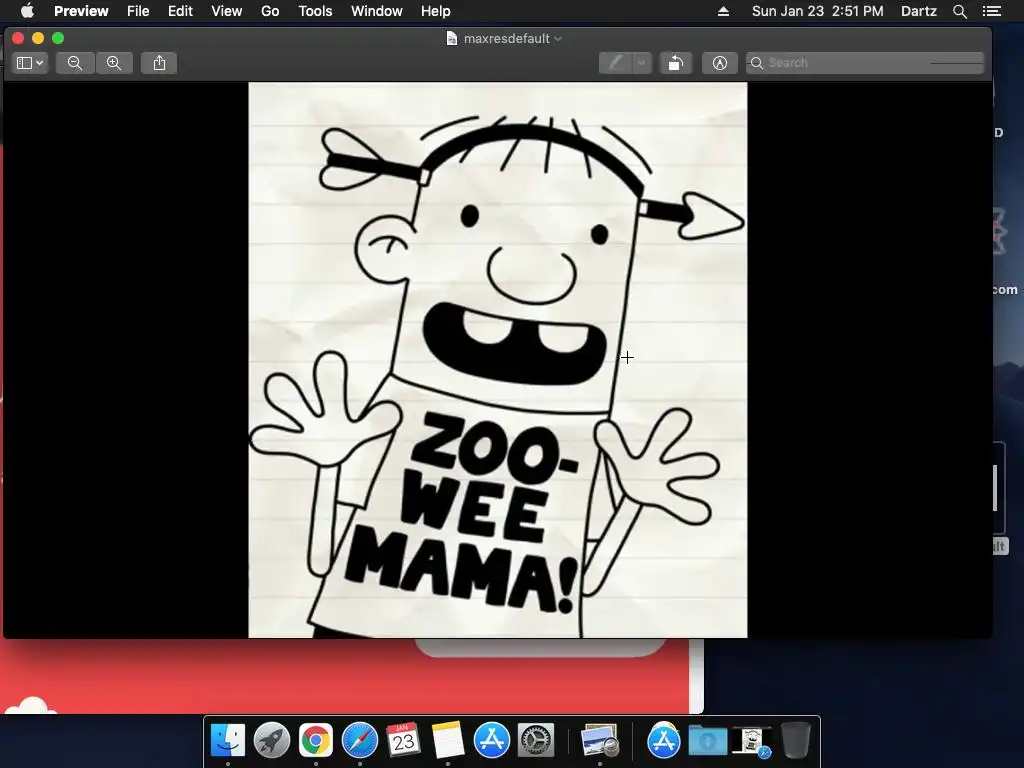The width and height of the screenshot is (1024, 768).
Task: Click the Zoo-Wee Mama image
Action: tap(498, 360)
